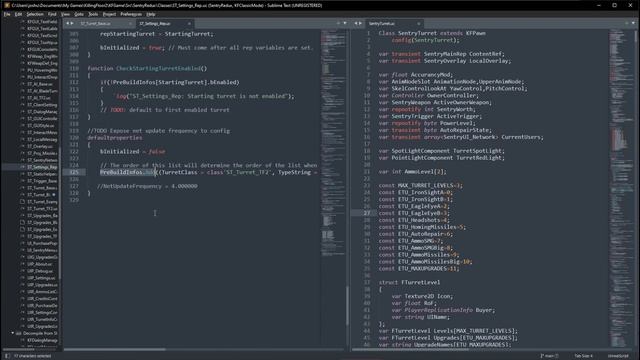Close the ST_Turret_Base.uc tab
The width and height of the screenshot is (640, 360).
[130, 24]
